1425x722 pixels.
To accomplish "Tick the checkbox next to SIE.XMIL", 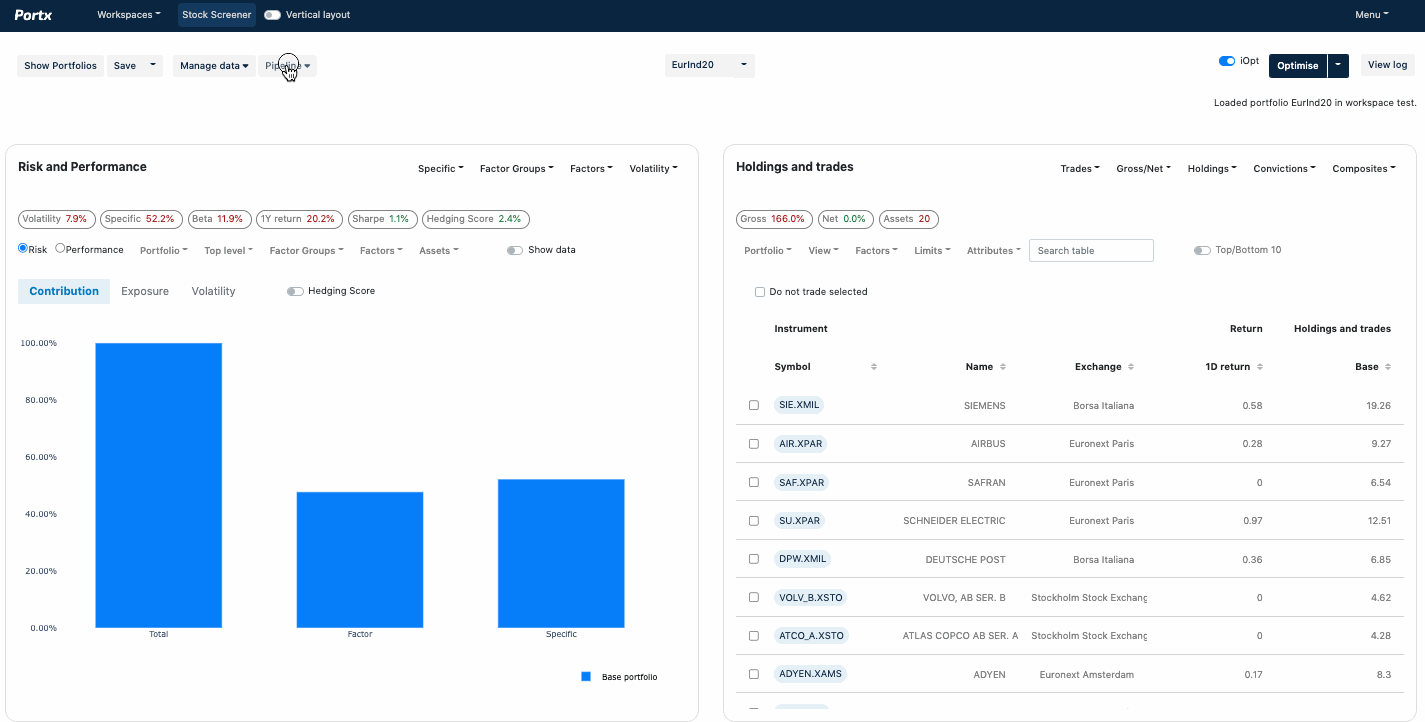I will (753, 404).
